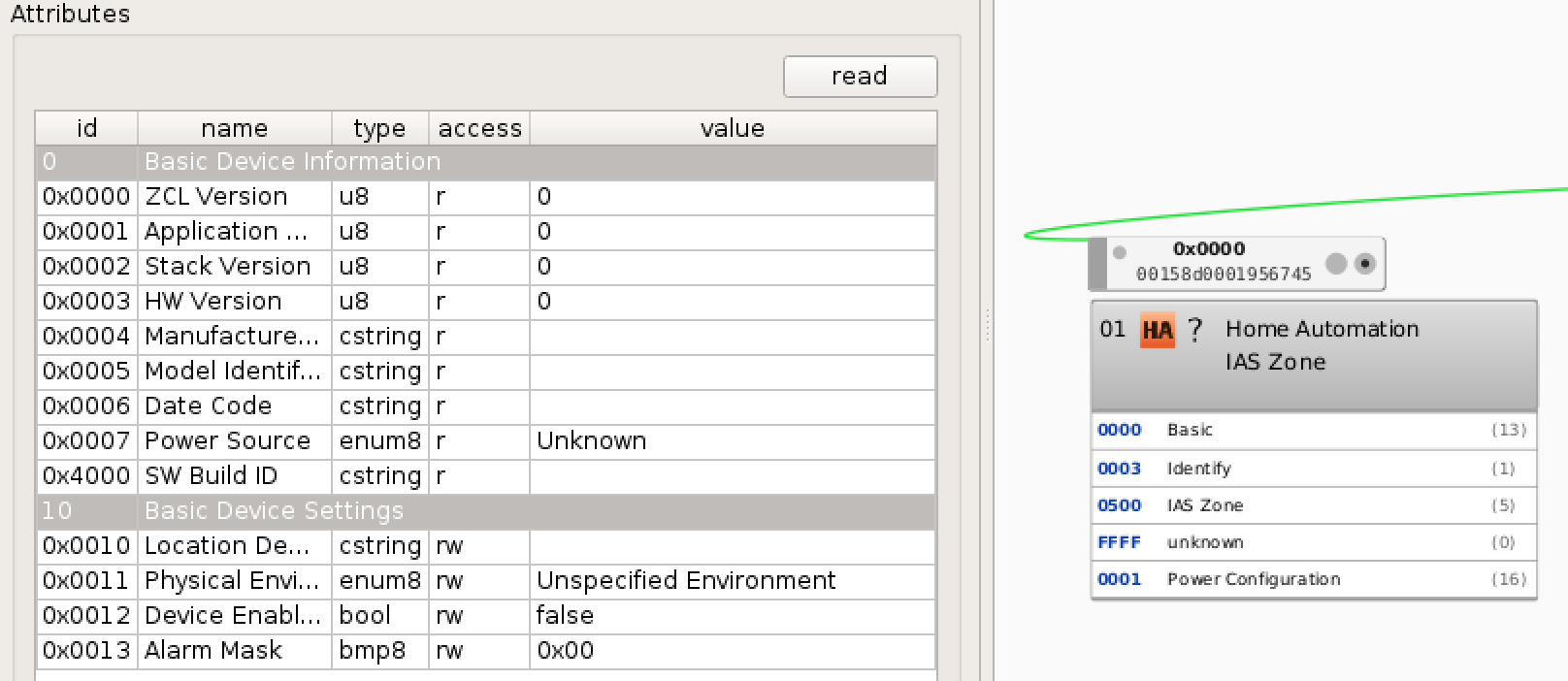Click the node address 00158d0001956745

click(1224, 275)
